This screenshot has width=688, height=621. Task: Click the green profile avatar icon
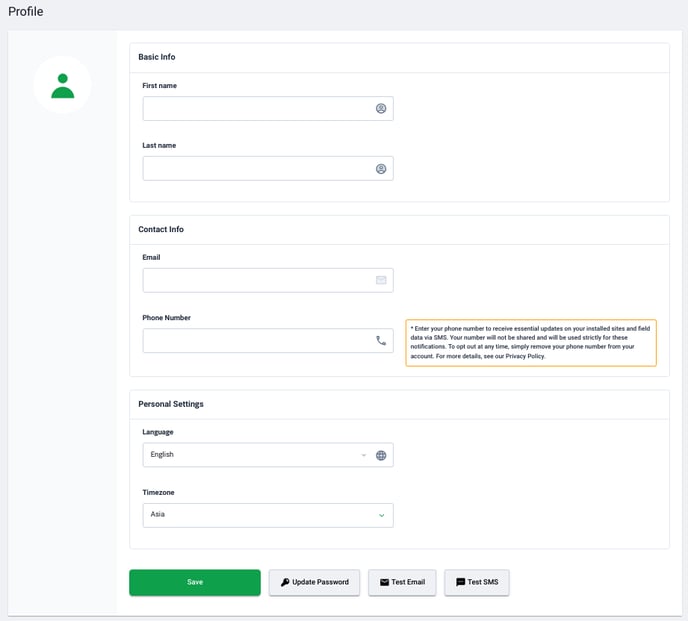[x=62, y=86]
